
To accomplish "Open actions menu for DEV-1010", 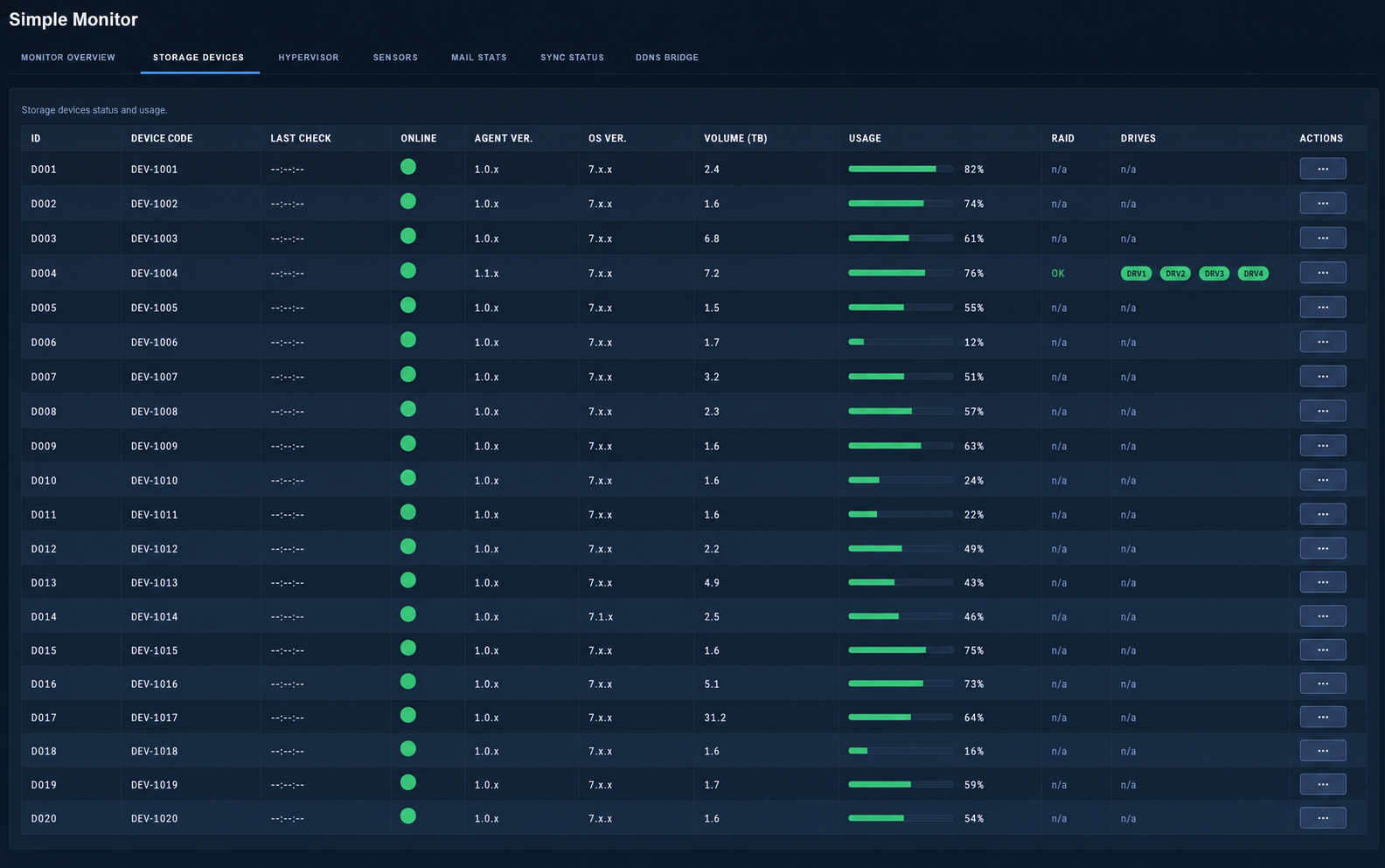I will click(x=1323, y=480).
